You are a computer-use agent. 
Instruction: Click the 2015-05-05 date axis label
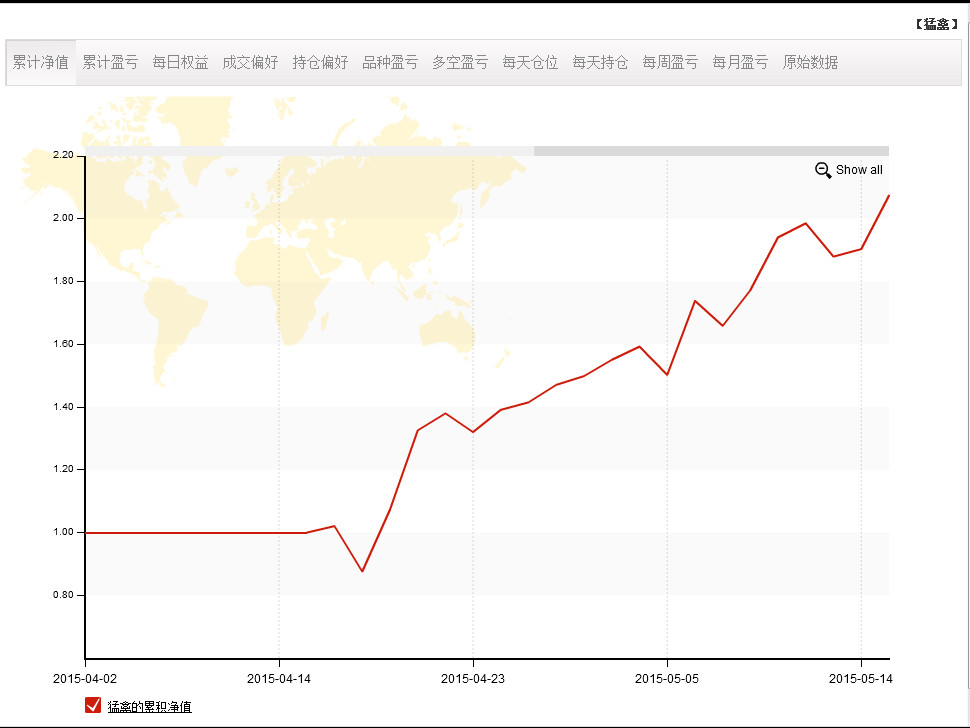[x=667, y=679]
